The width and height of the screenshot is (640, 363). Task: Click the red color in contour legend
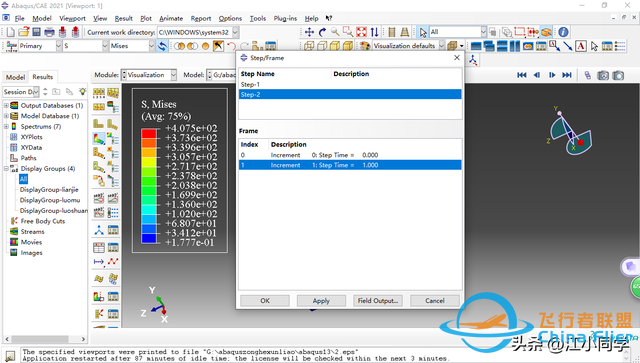[x=149, y=133]
